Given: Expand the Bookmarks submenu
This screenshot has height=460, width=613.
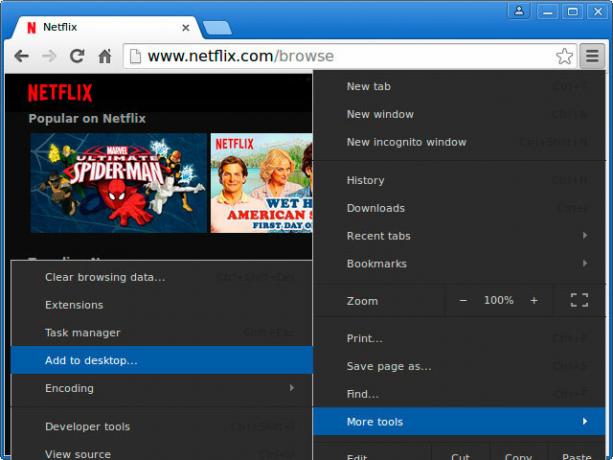Looking at the screenshot, I should 459,263.
